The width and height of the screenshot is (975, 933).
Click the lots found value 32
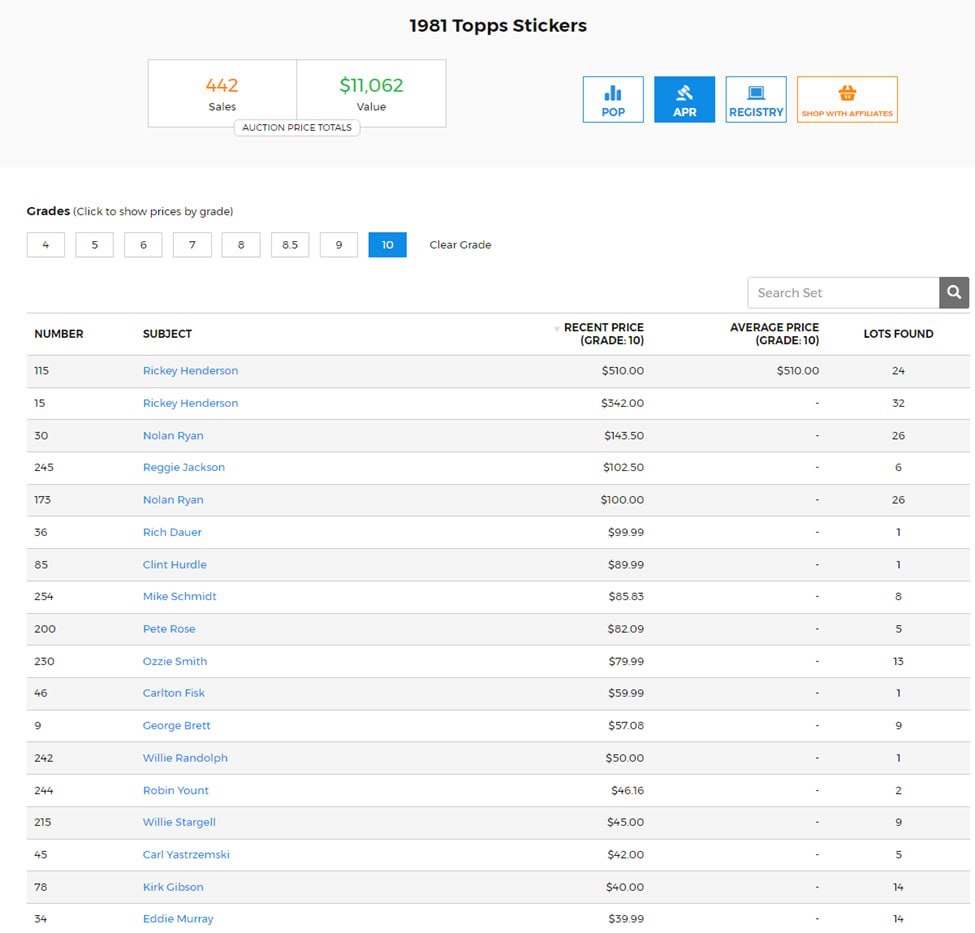[x=898, y=403]
